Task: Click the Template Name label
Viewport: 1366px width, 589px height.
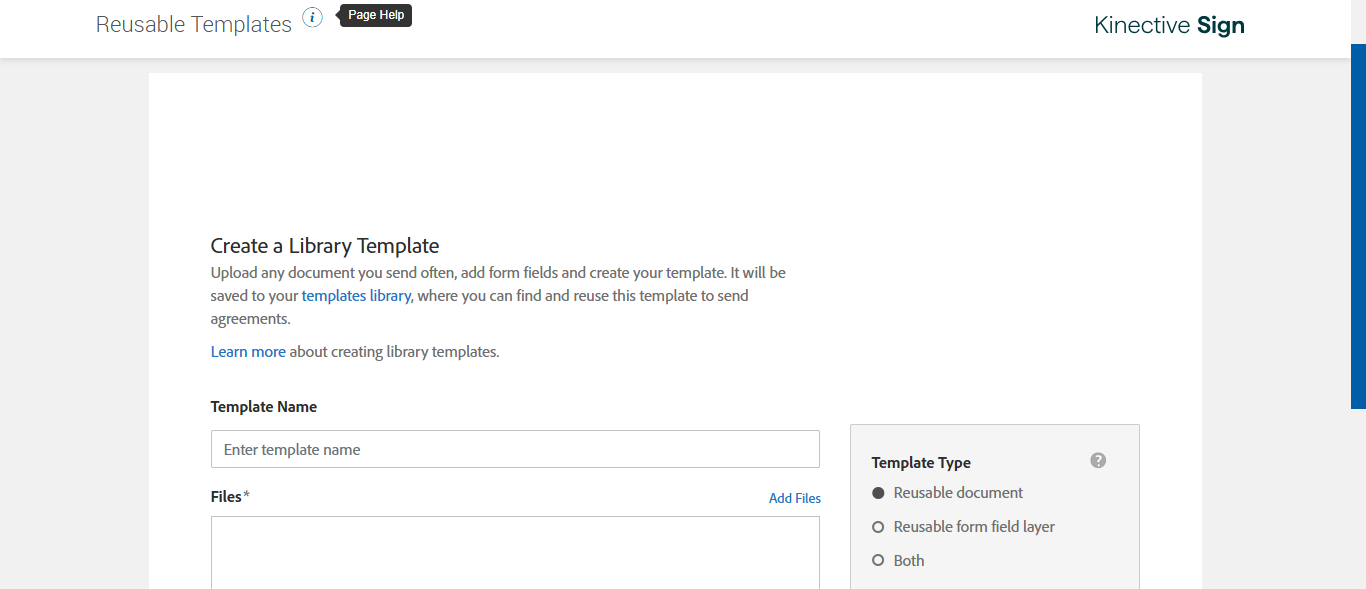Action: pyautogui.click(x=264, y=407)
